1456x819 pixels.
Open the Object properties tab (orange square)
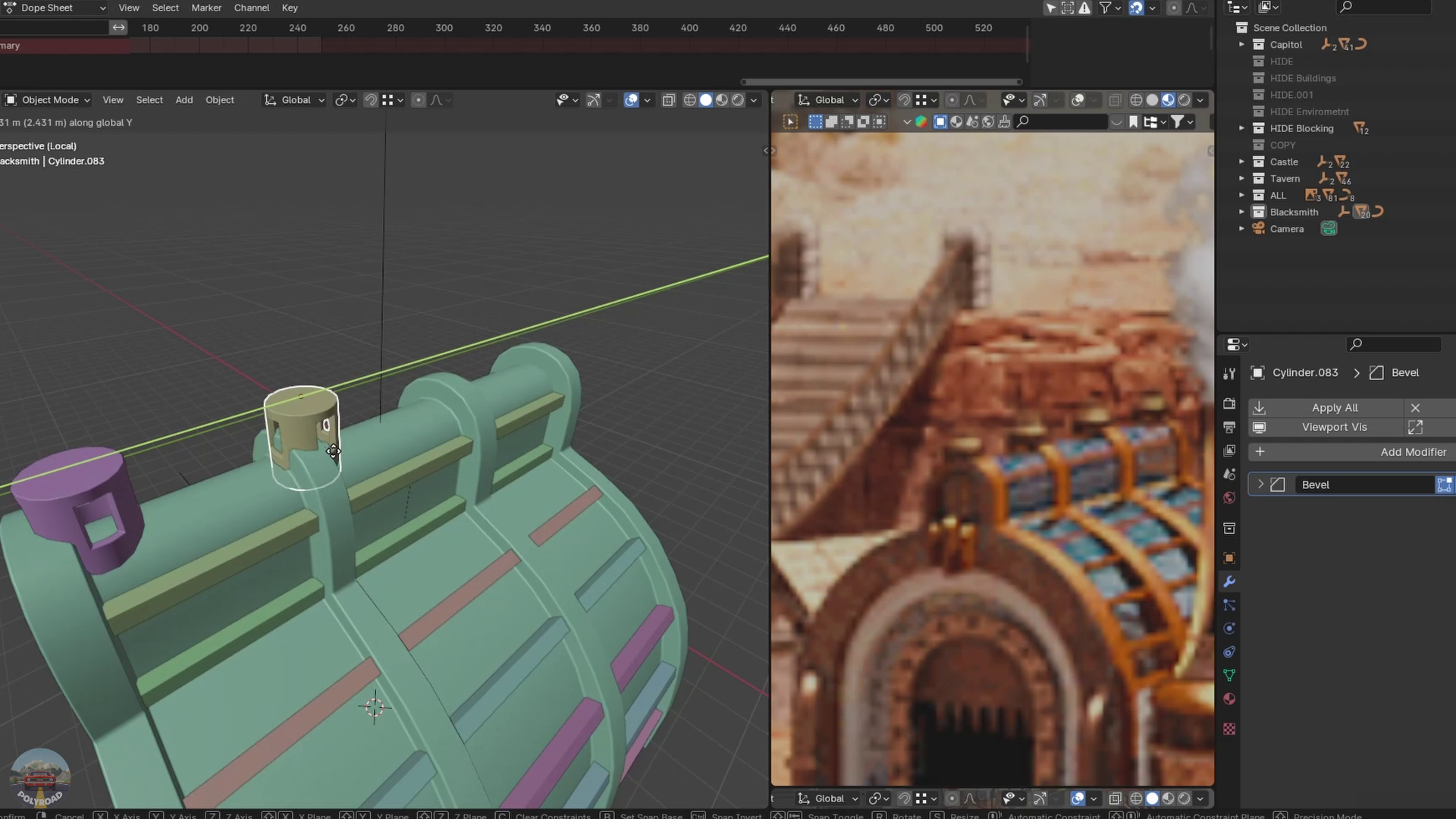point(1229,558)
